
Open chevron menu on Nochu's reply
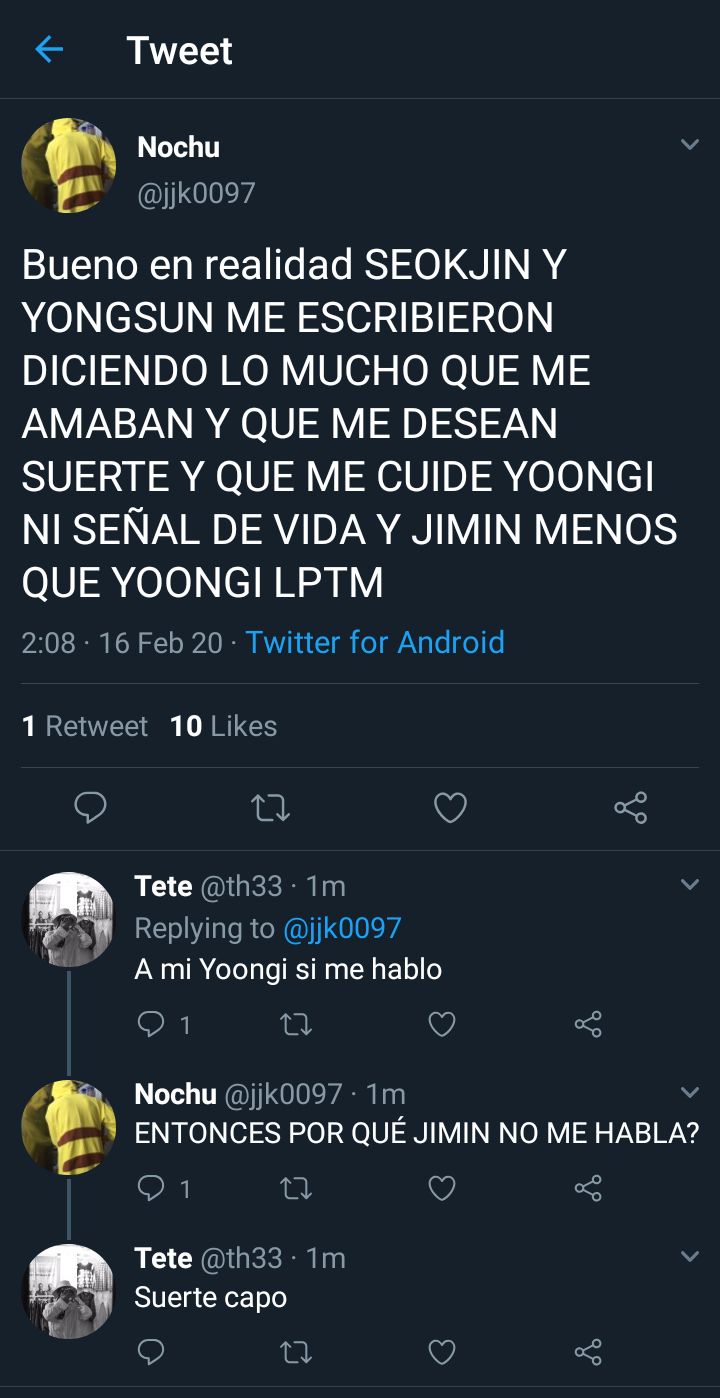(689, 1092)
